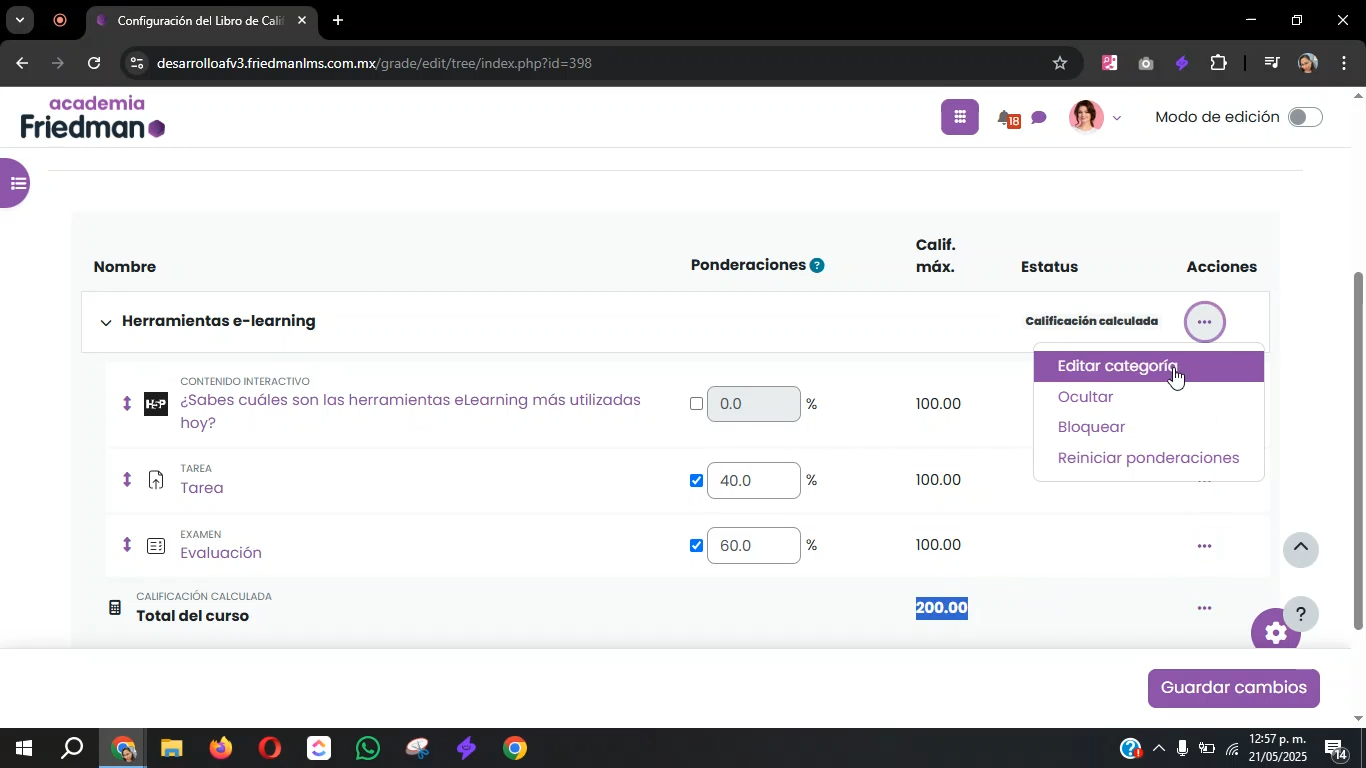
Task: Bookmark this page with the star icon
Action: click(x=1060, y=63)
